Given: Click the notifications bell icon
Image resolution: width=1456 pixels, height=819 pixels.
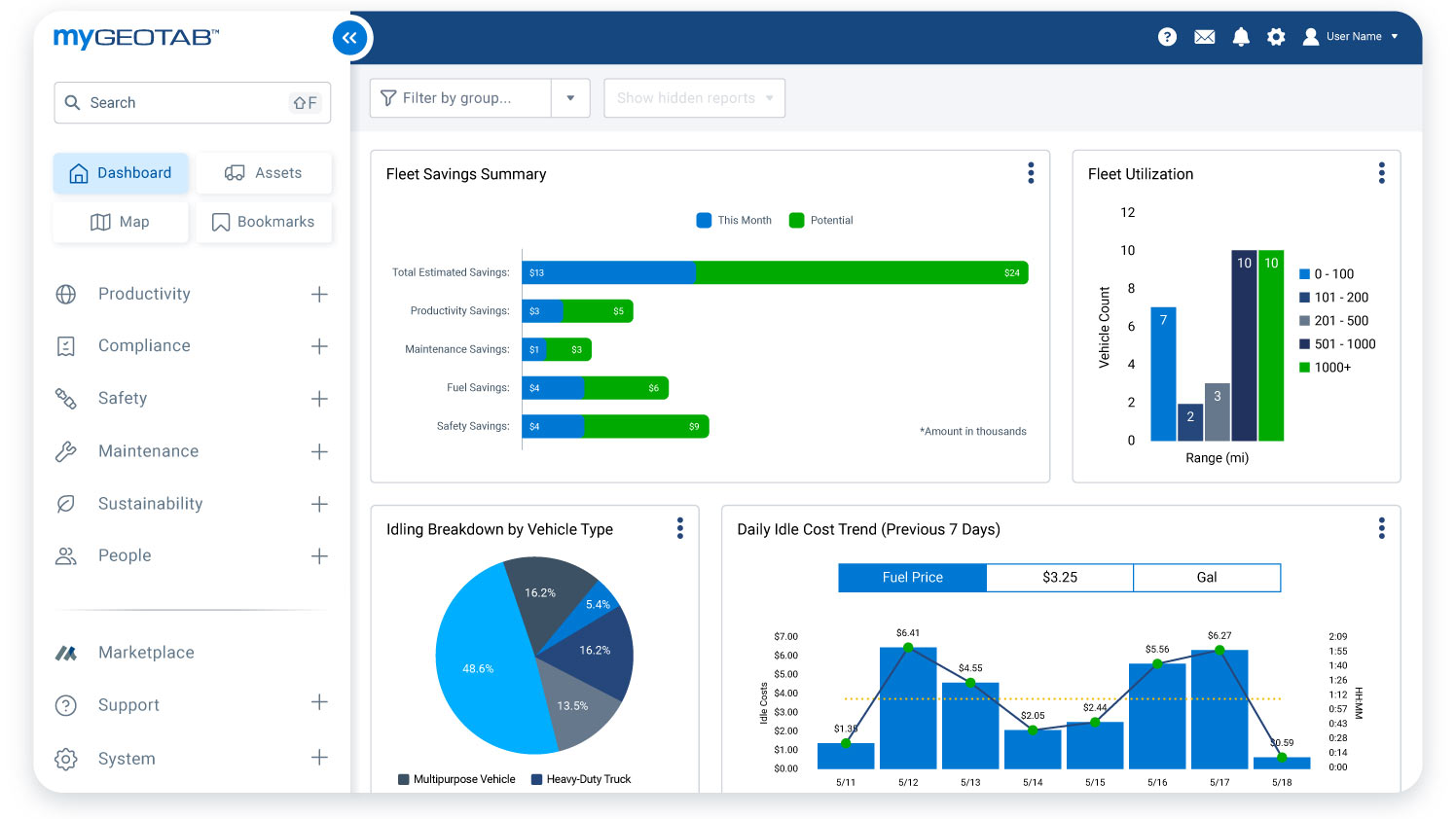Looking at the screenshot, I should [1241, 37].
